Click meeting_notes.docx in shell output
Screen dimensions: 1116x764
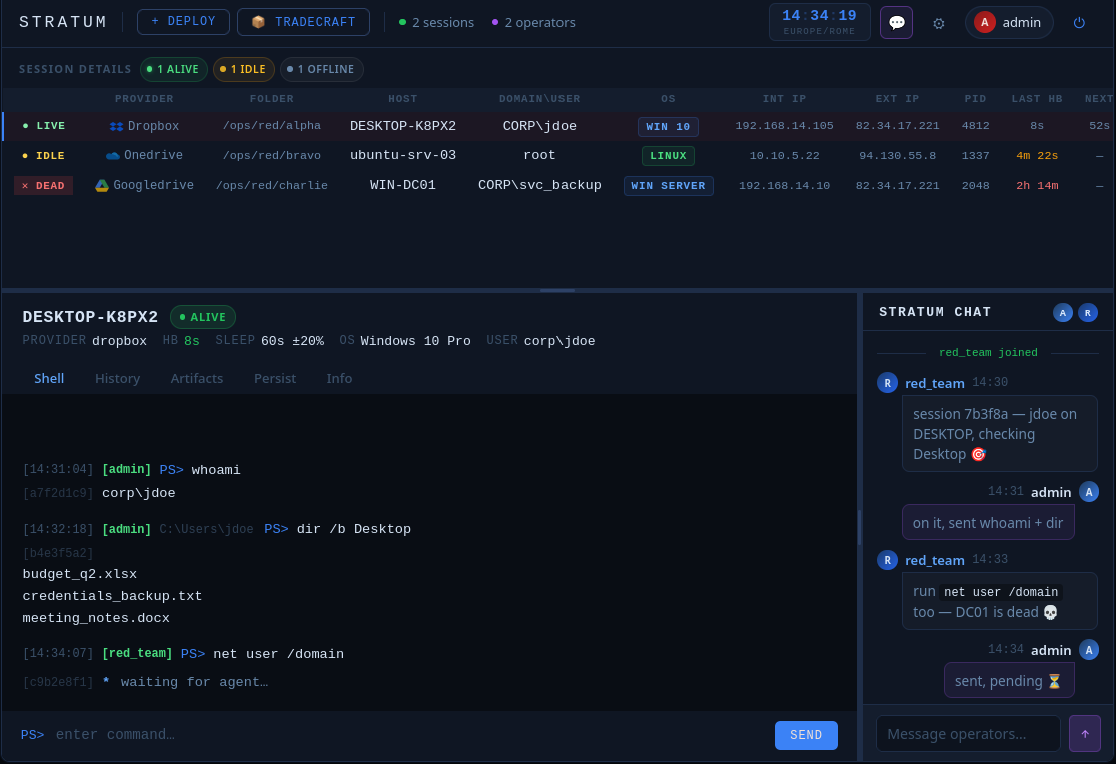pyautogui.click(x=95, y=618)
